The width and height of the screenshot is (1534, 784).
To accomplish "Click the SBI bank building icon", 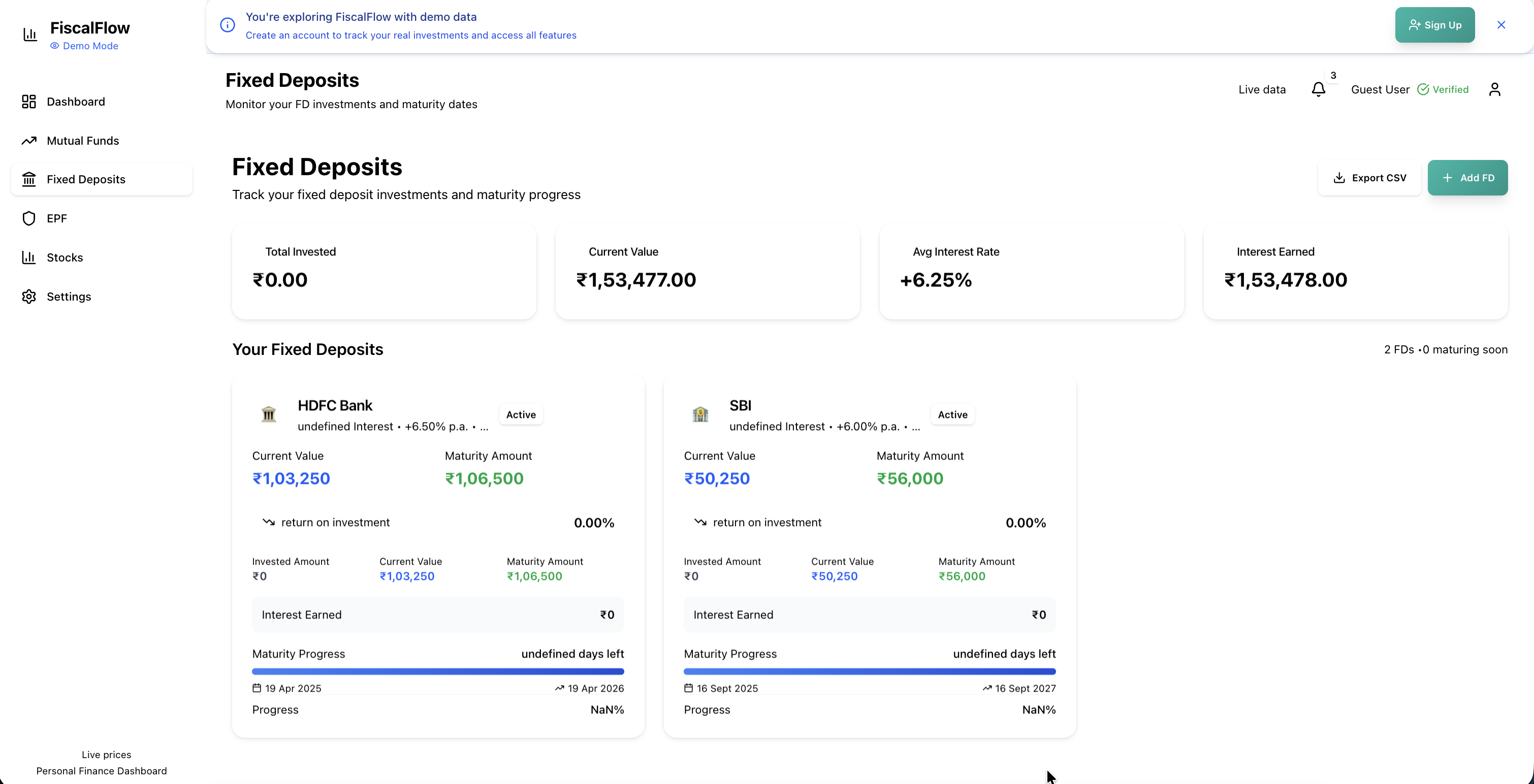I will click(x=700, y=414).
